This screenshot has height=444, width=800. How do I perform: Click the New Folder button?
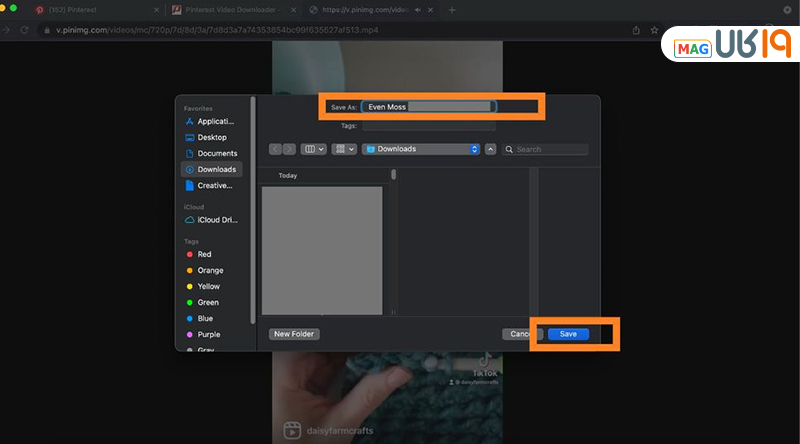pyautogui.click(x=294, y=334)
